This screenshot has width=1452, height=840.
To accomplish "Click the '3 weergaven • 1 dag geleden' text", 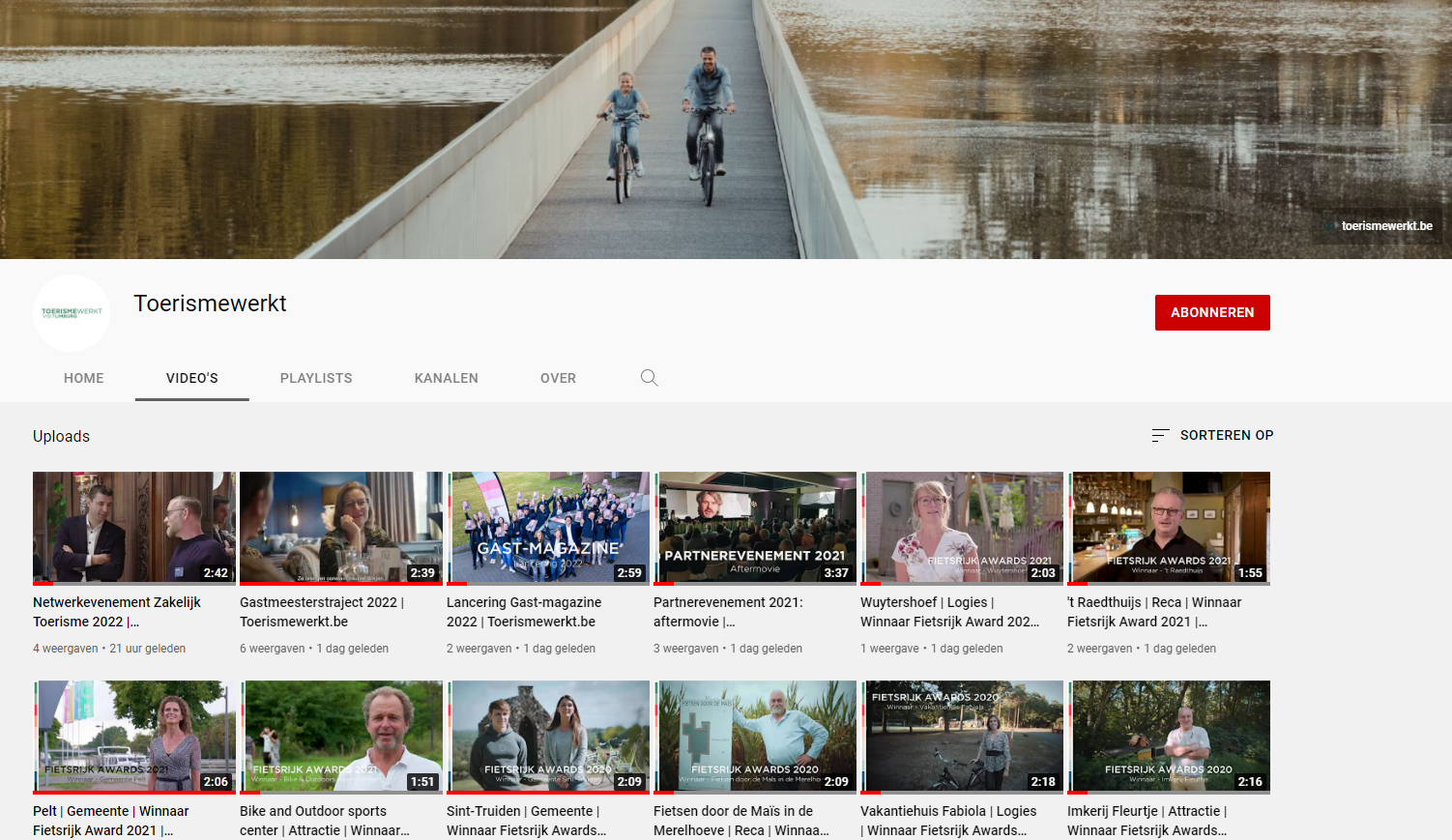I will [x=728, y=649].
